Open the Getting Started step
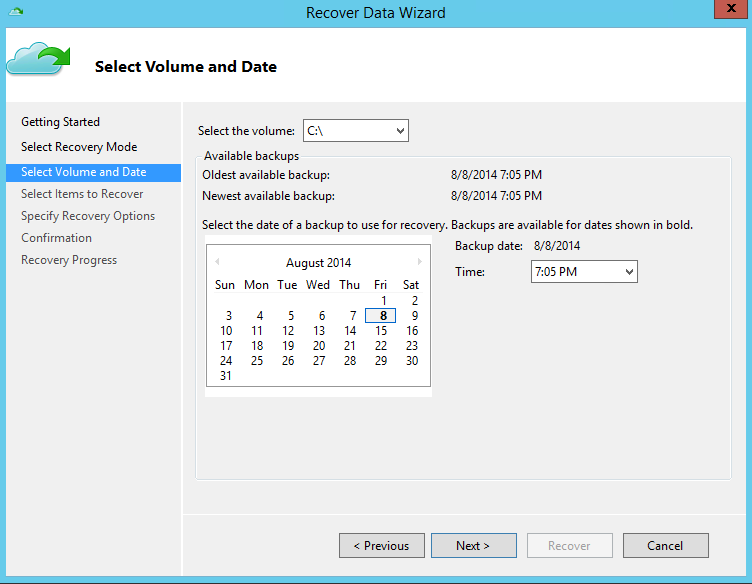 60,122
